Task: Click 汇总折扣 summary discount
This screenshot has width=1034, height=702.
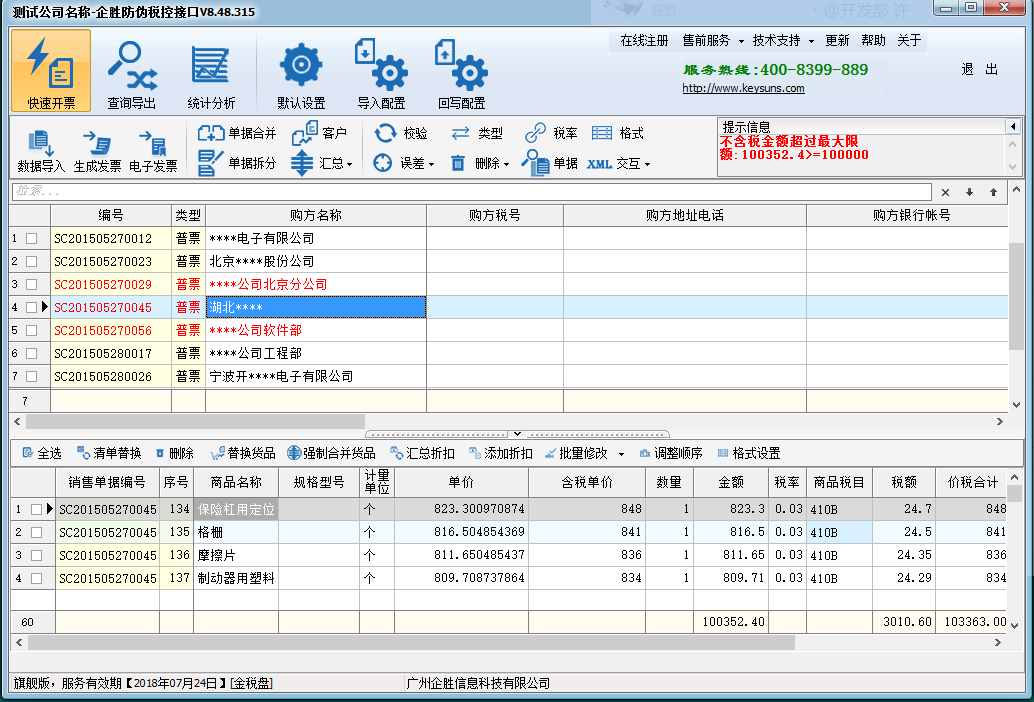Action: 422,453
